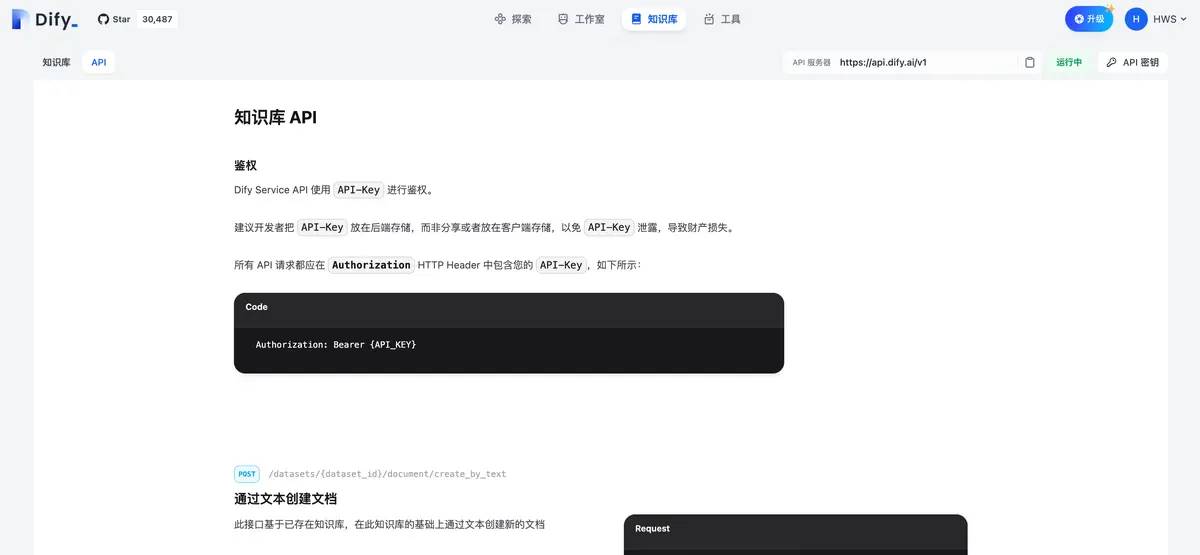
Task: Click the 运行中 status badge
Action: click(1069, 62)
